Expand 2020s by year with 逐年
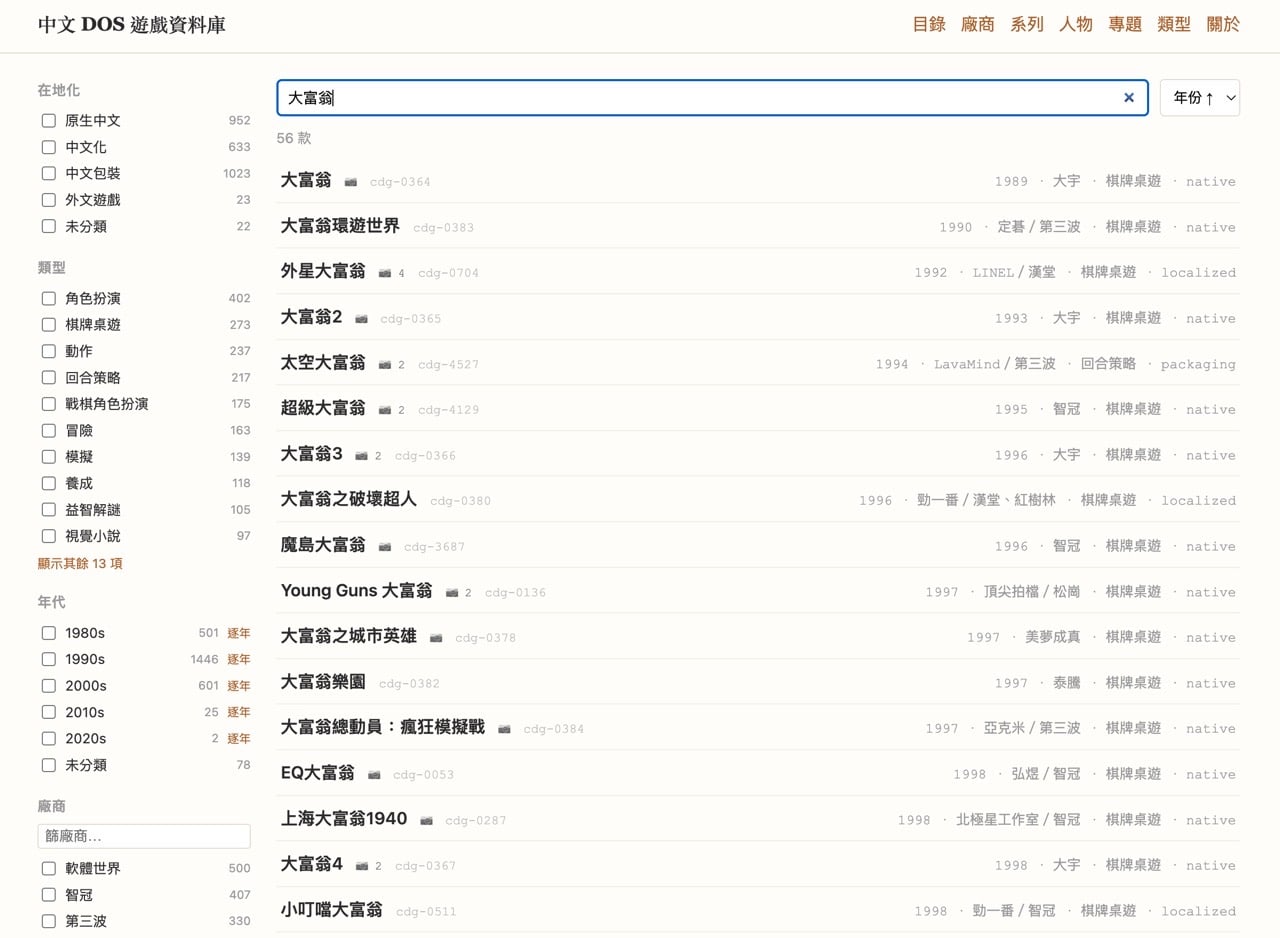The image size is (1280, 938). [x=239, y=738]
